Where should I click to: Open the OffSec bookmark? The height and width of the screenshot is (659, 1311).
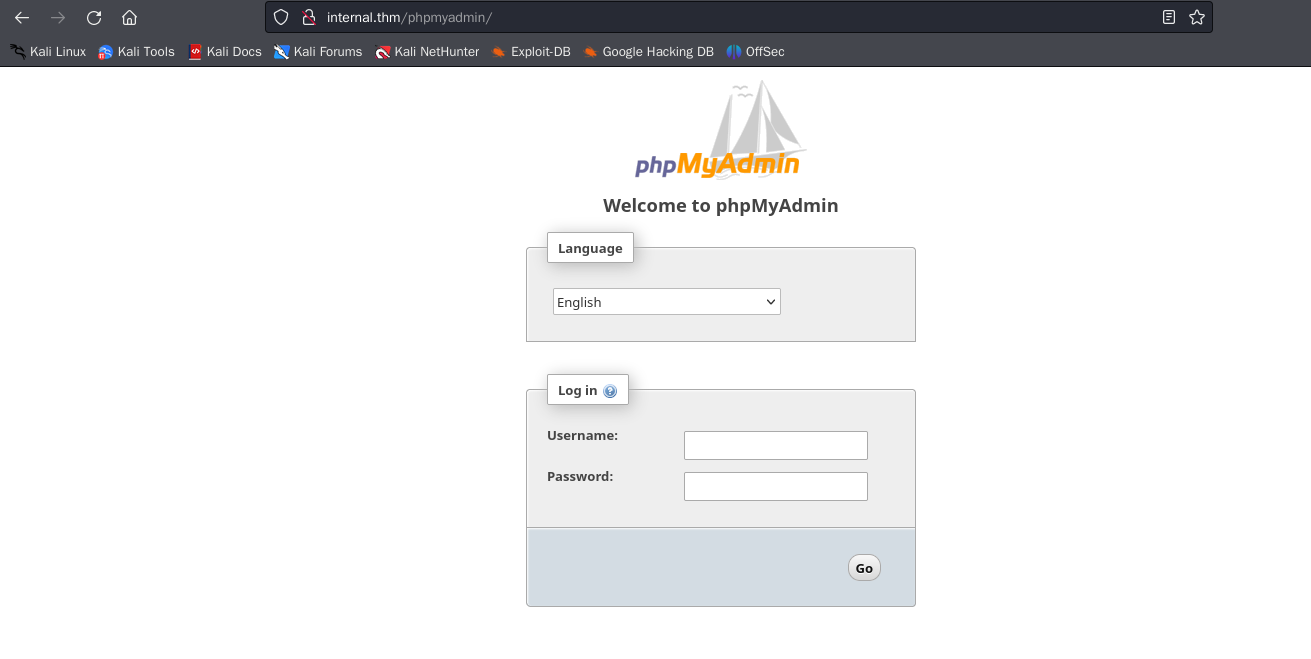click(x=755, y=51)
